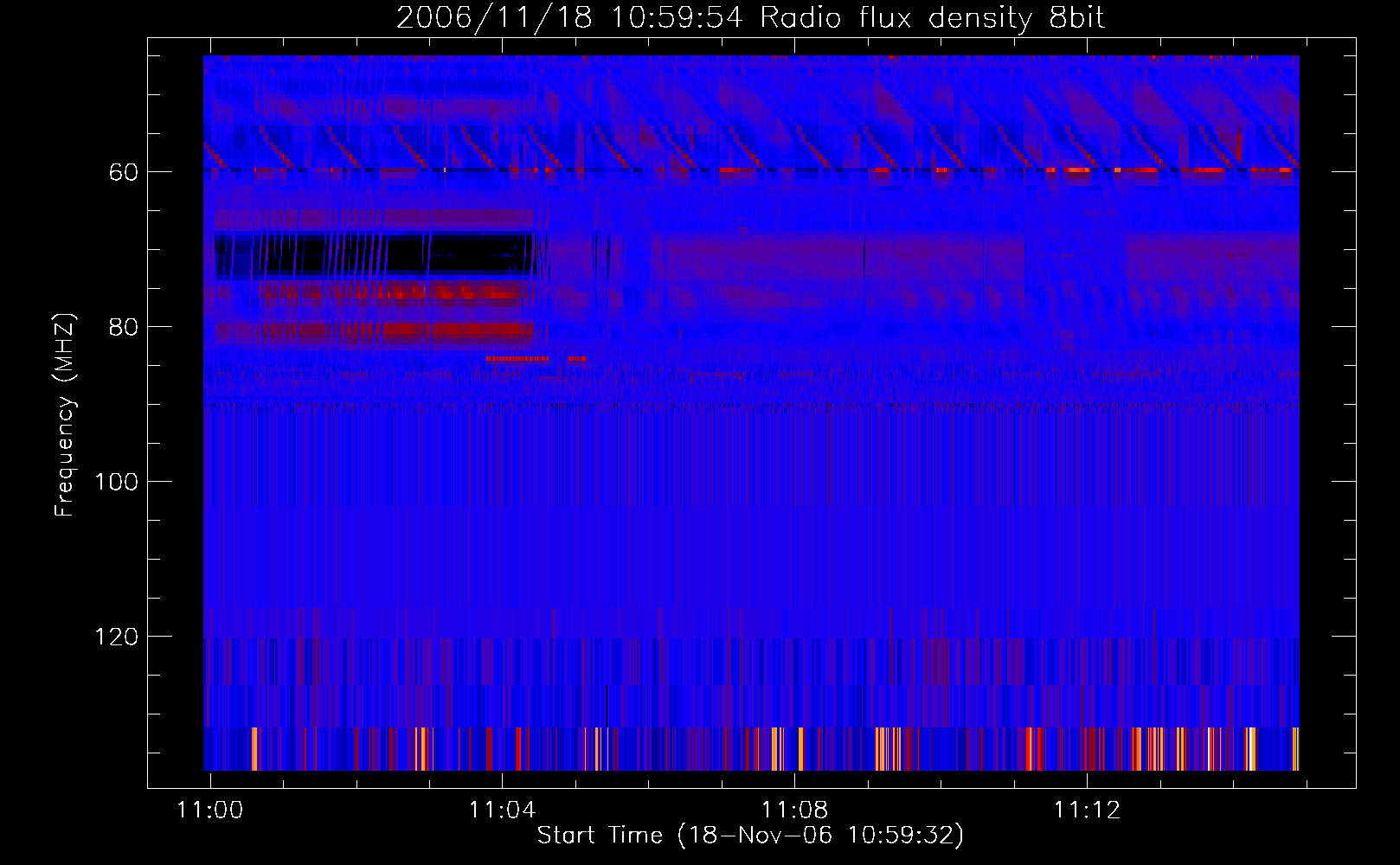
Task: Click the "Start Time (18-Nov-06 10:59:32)" axis label
Action: [x=750, y=836]
